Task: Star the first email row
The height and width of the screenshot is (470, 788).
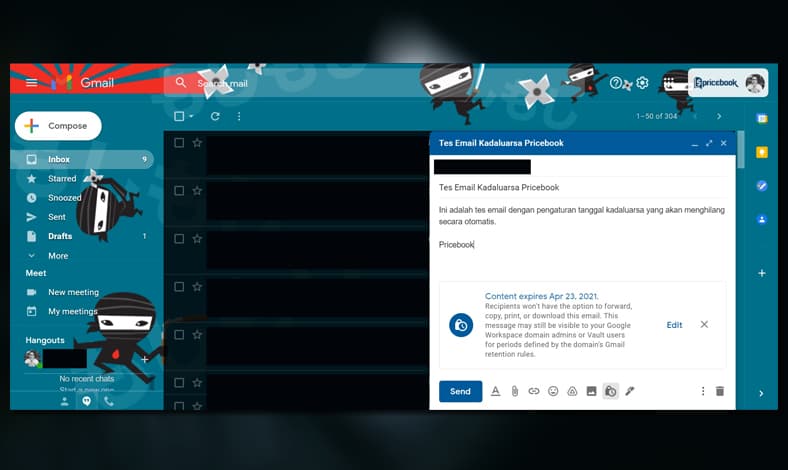Action: click(x=197, y=143)
